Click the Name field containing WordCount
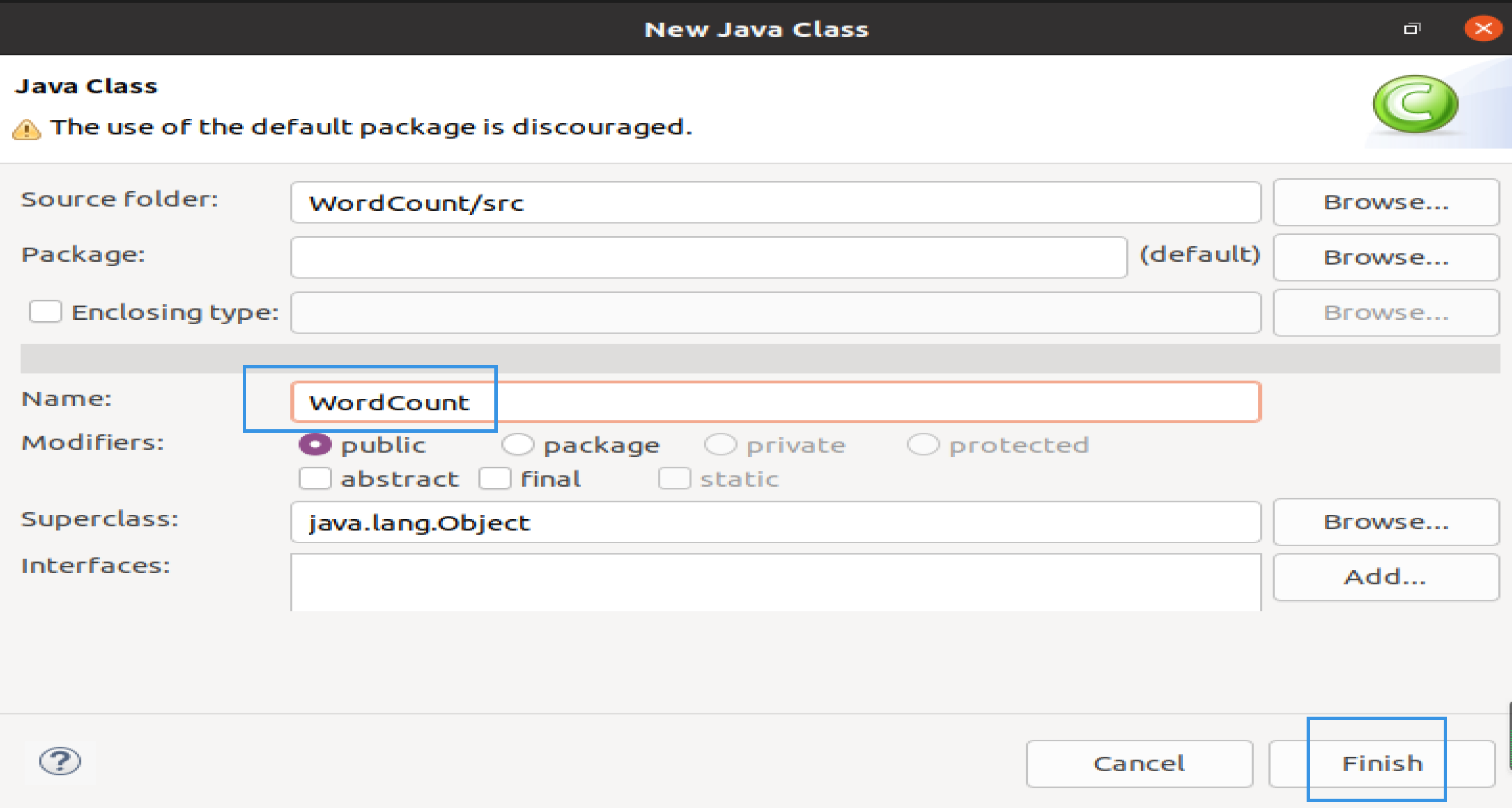The width and height of the screenshot is (1512, 808). click(775, 402)
